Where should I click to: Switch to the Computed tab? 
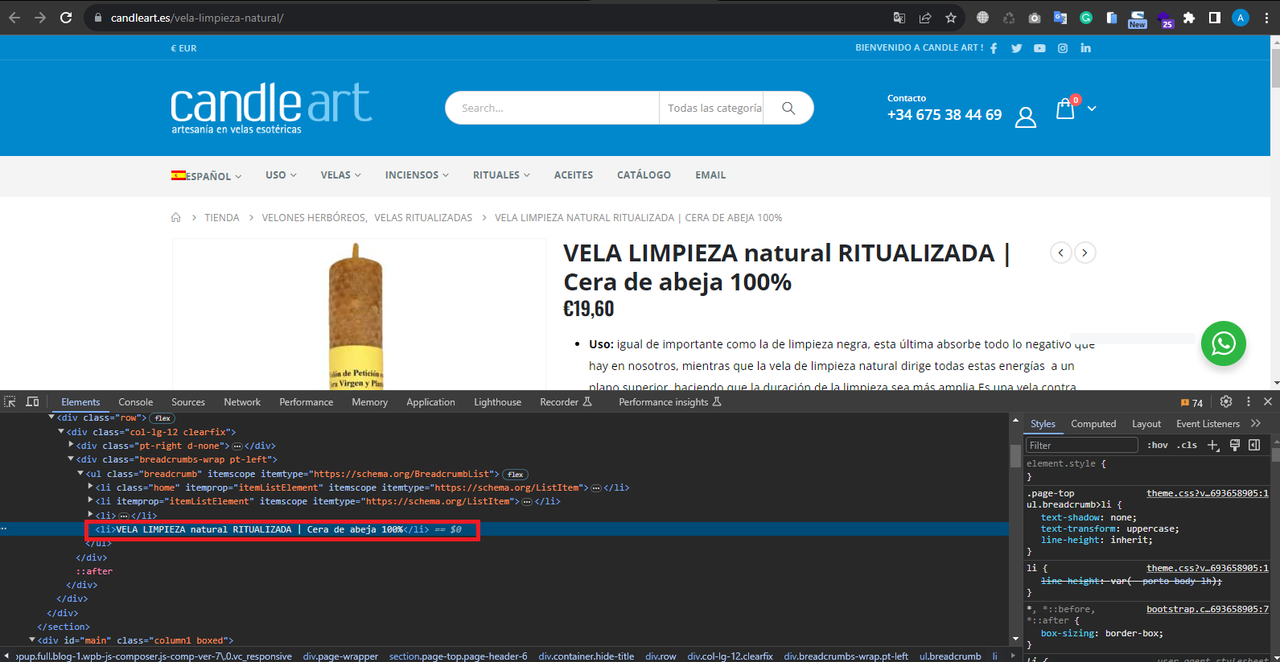coord(1093,424)
